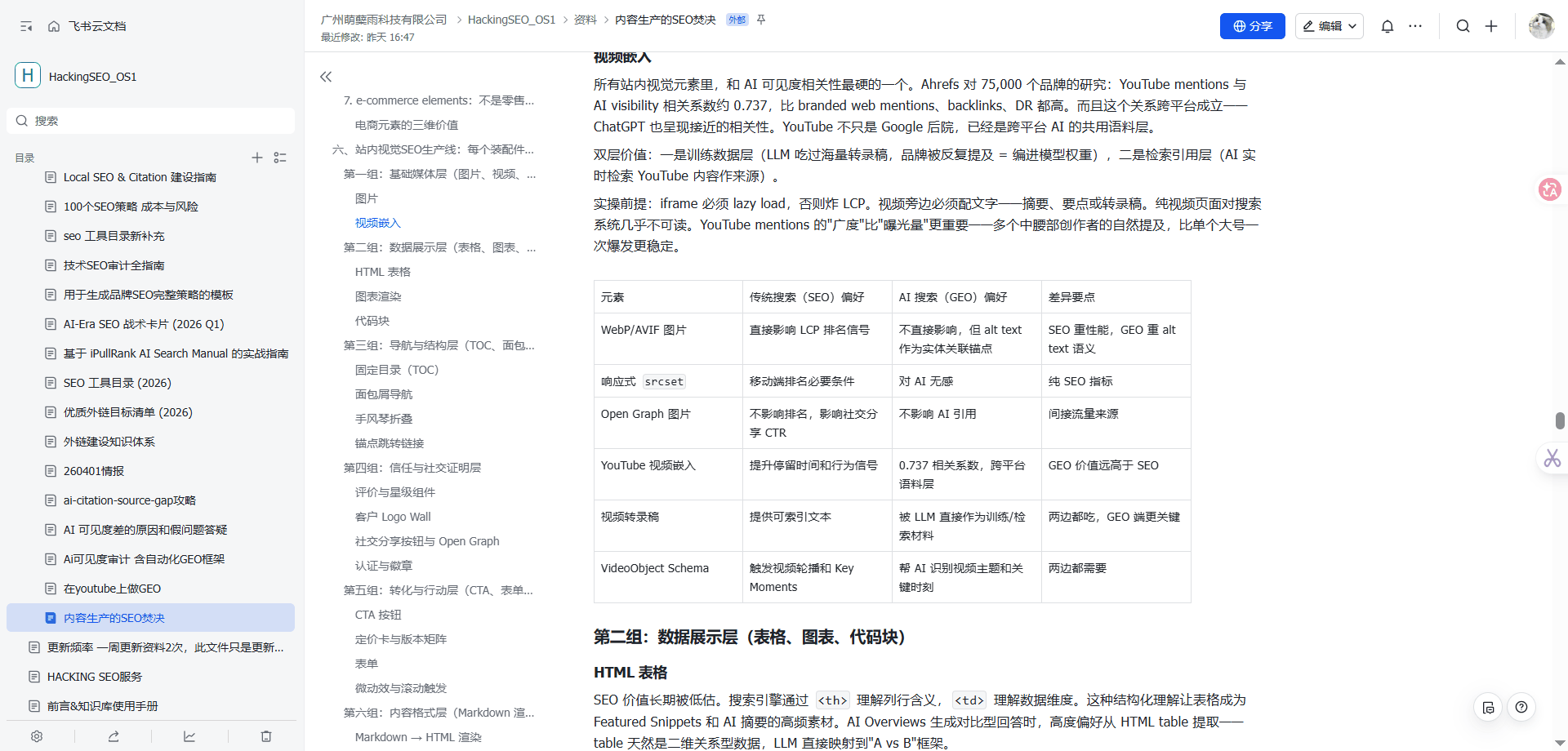The image size is (1568, 751).
Task: Jump to outline item HTML 表格
Action: coord(382,272)
